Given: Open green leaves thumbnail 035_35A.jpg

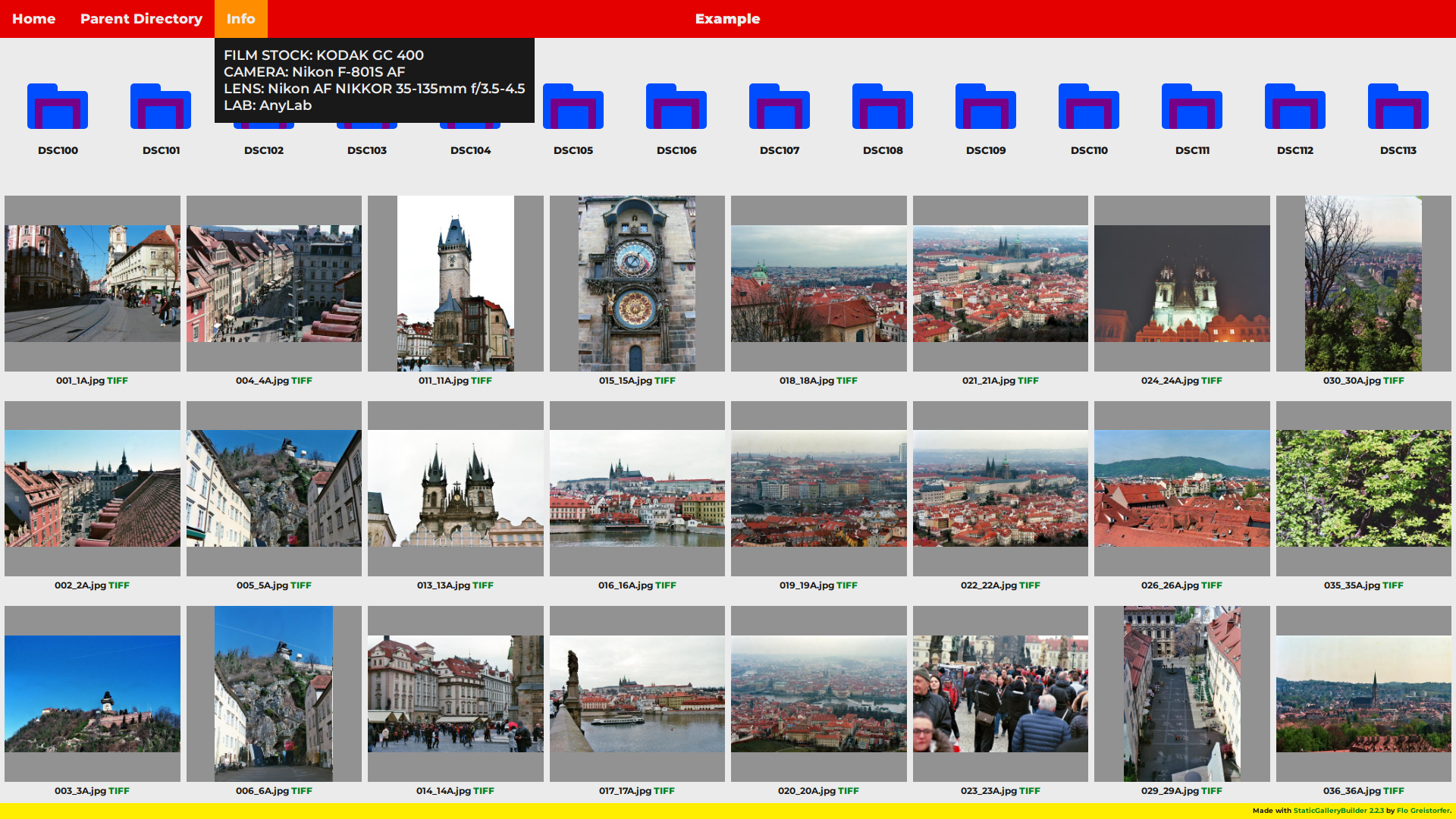Looking at the screenshot, I should pos(1363,488).
